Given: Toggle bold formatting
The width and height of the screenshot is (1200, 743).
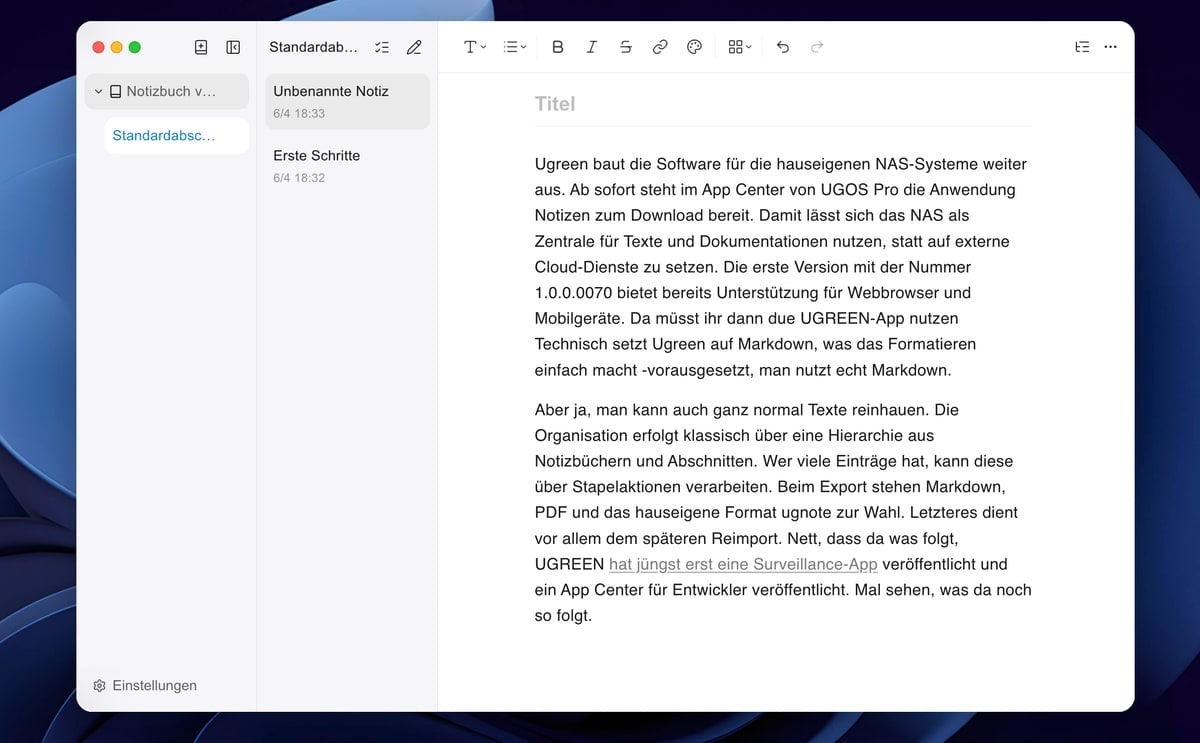Looking at the screenshot, I should coord(558,47).
